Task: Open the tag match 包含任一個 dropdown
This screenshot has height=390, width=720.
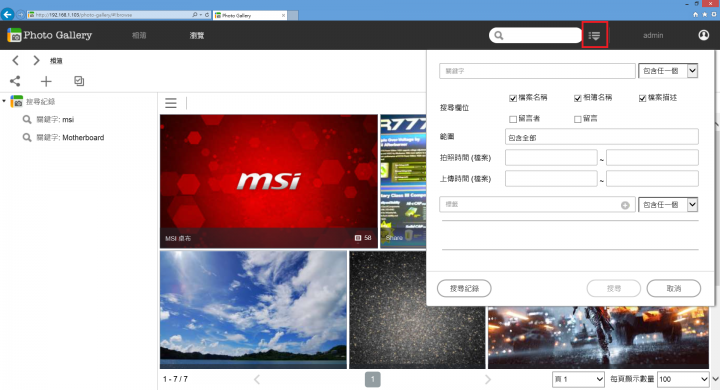Action: (668, 204)
